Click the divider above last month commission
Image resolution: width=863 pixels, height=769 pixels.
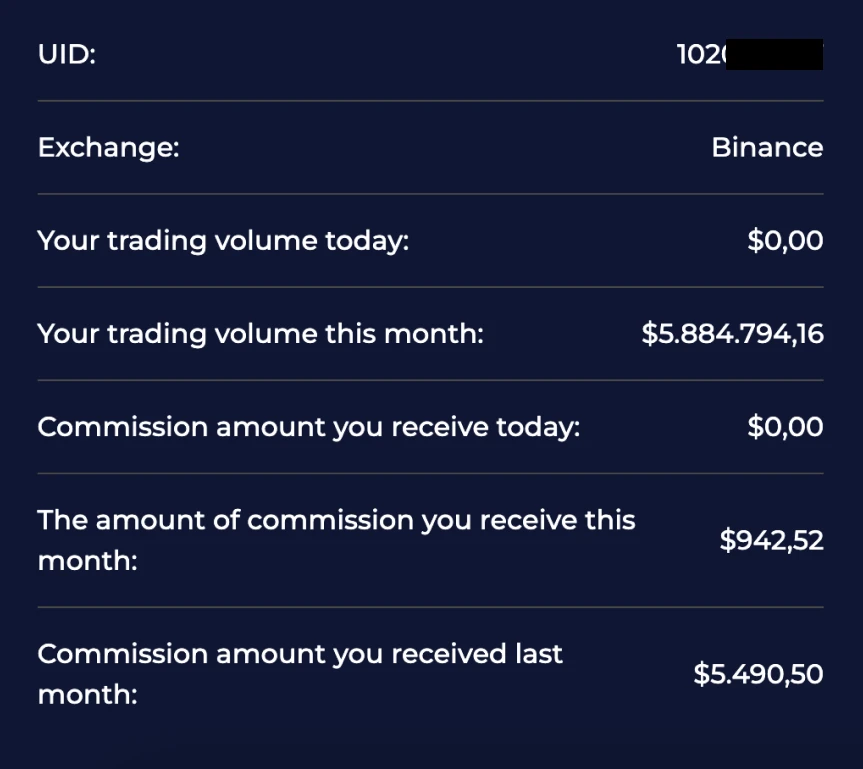point(430,607)
